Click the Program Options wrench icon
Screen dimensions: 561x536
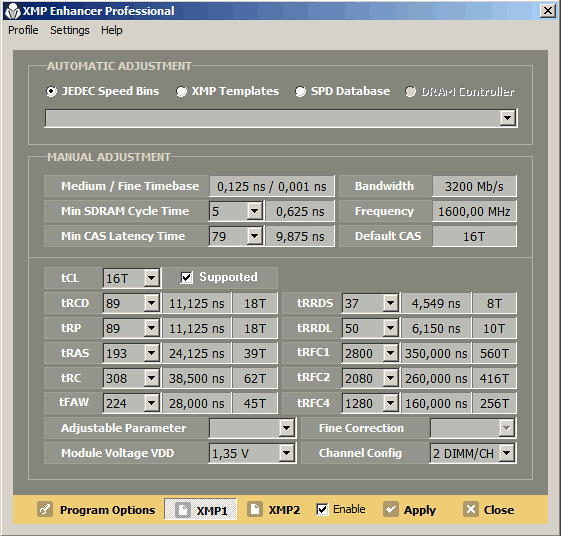tap(45, 509)
